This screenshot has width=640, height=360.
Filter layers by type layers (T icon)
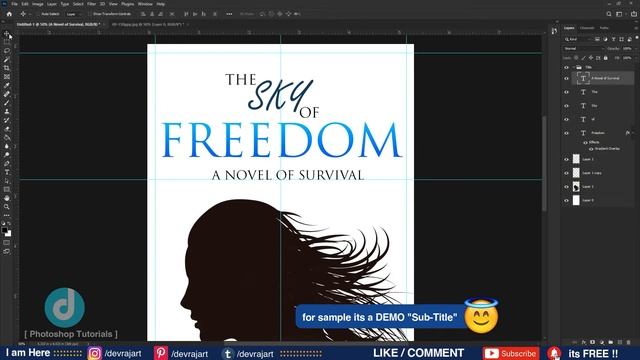coord(613,39)
